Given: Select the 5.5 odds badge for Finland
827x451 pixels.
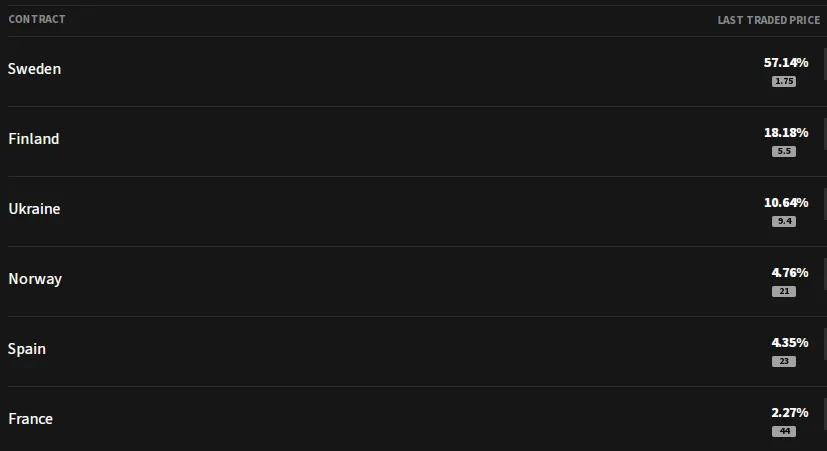Looking at the screenshot, I should 784,151.
